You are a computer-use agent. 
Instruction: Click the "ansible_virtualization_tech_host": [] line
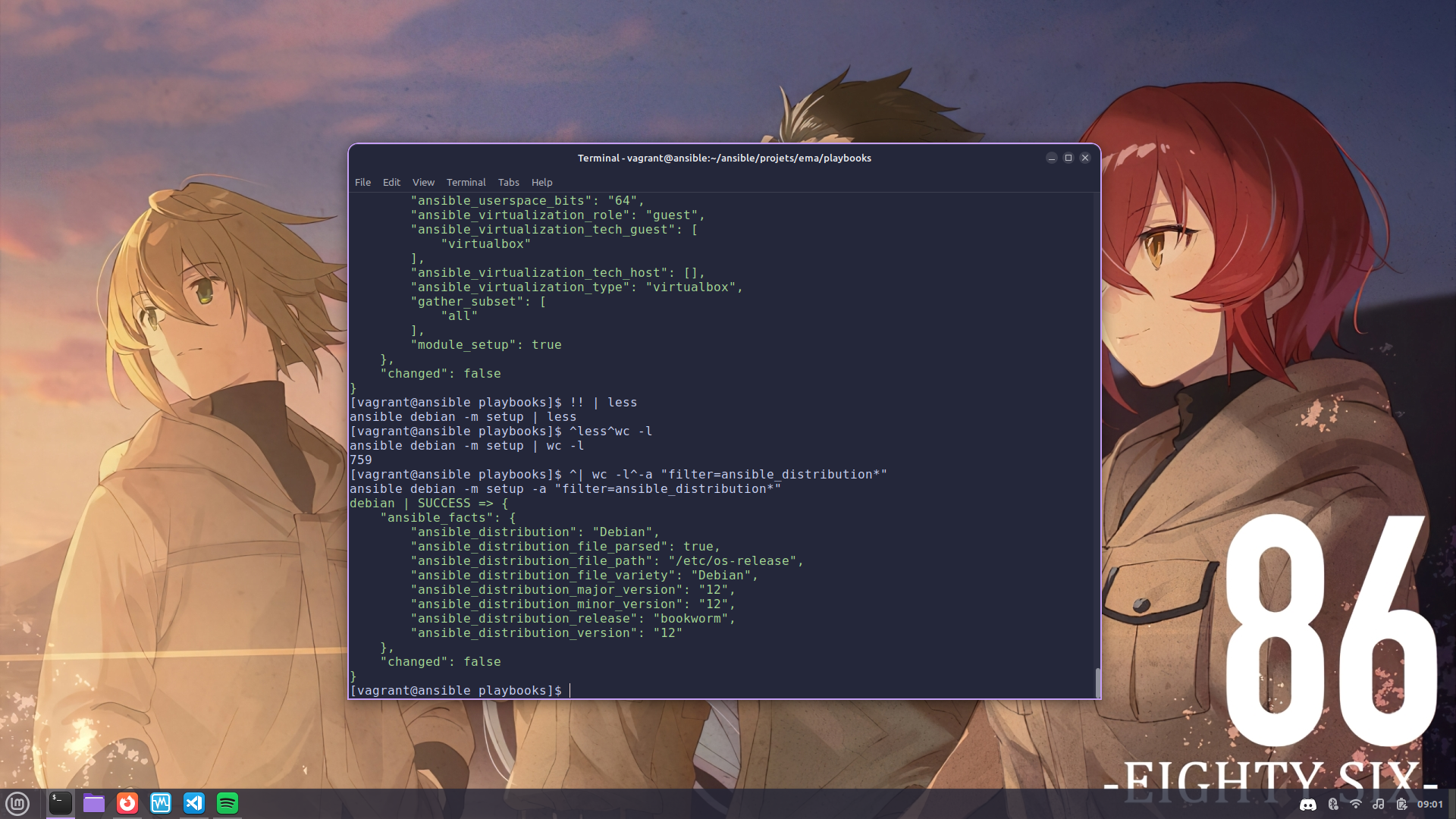(558, 272)
